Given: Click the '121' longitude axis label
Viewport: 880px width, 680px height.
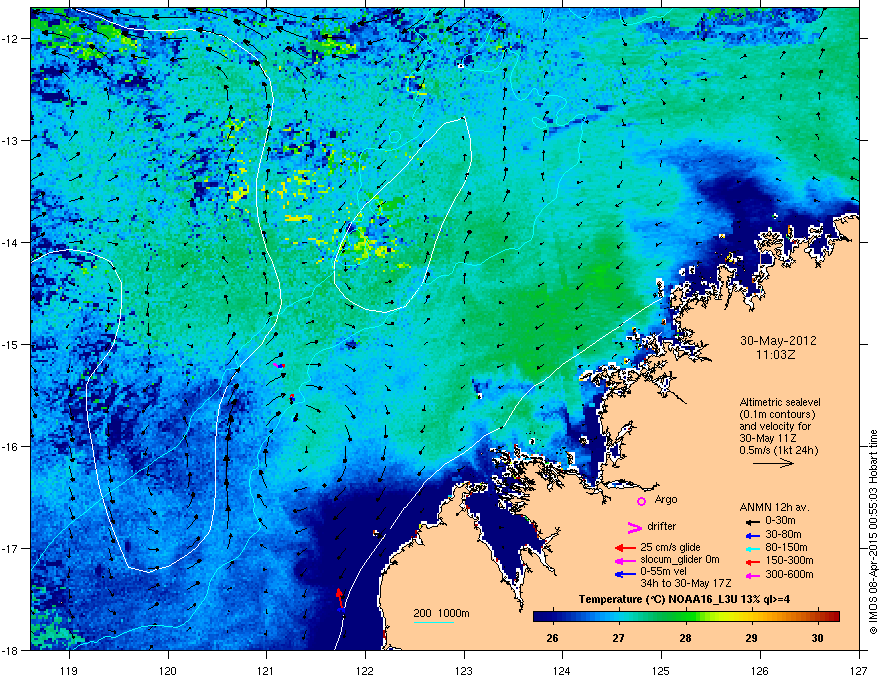Looking at the screenshot, I should pos(266,671).
